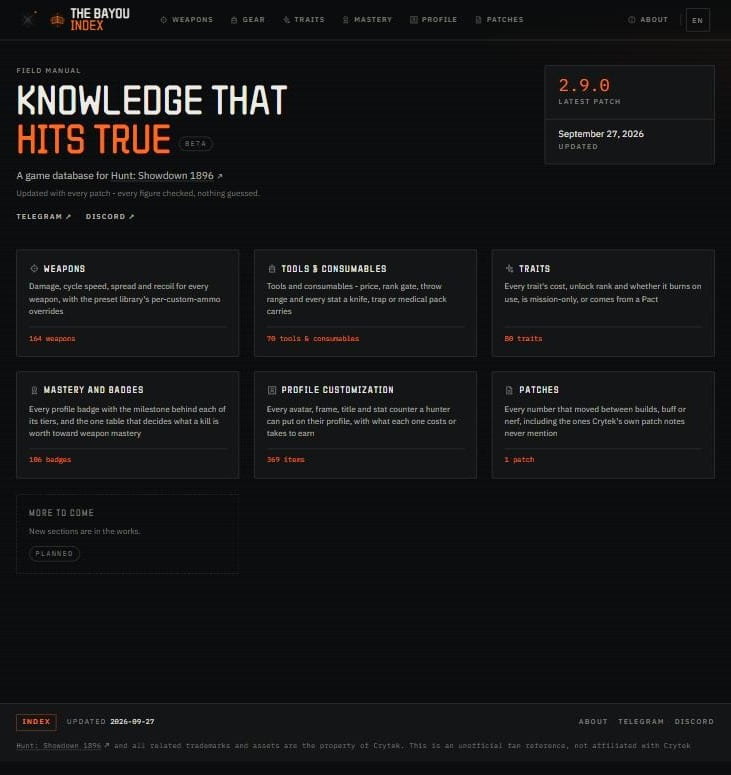Screen dimensions: 731x775
Task: Open the About page from the header
Action: click(x=648, y=20)
